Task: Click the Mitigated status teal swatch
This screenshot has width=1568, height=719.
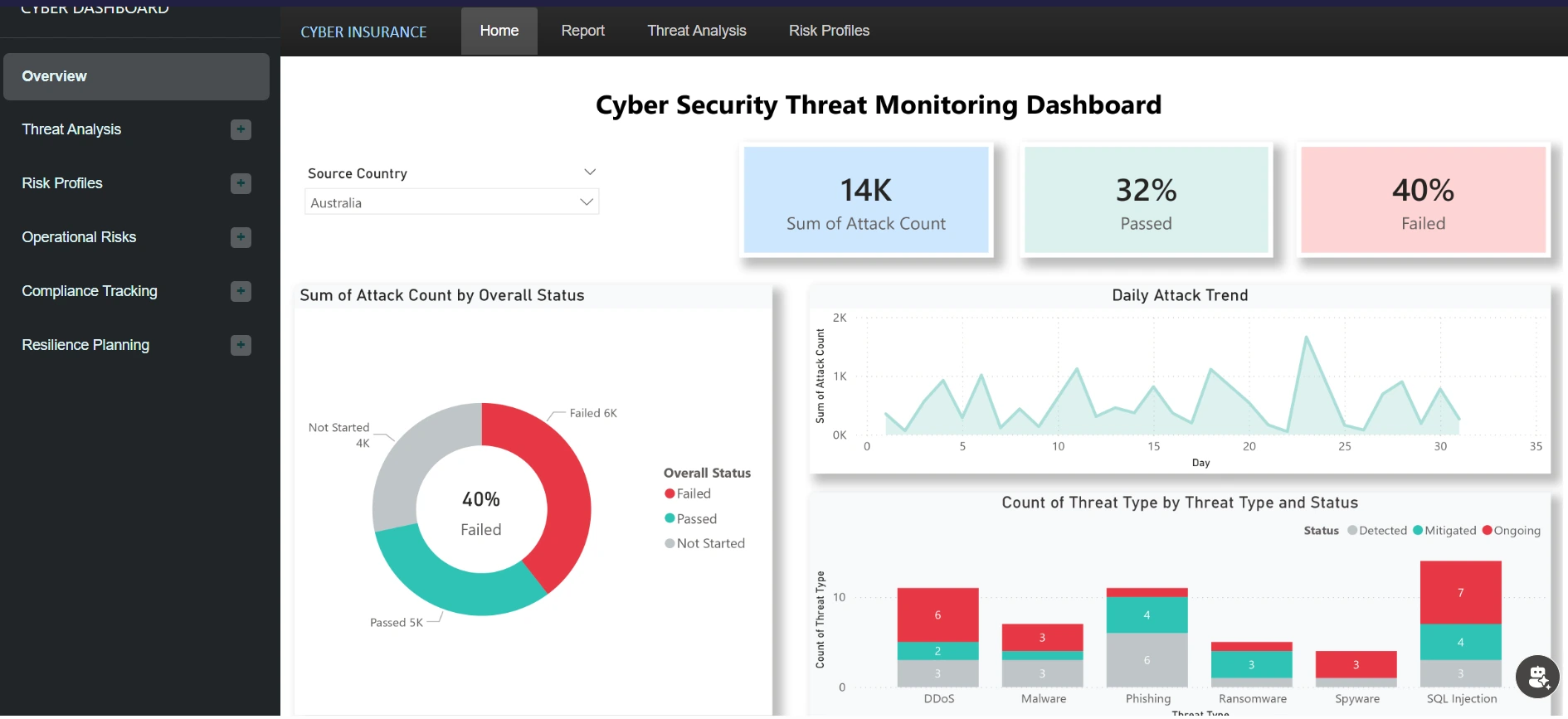Action: (x=1418, y=531)
